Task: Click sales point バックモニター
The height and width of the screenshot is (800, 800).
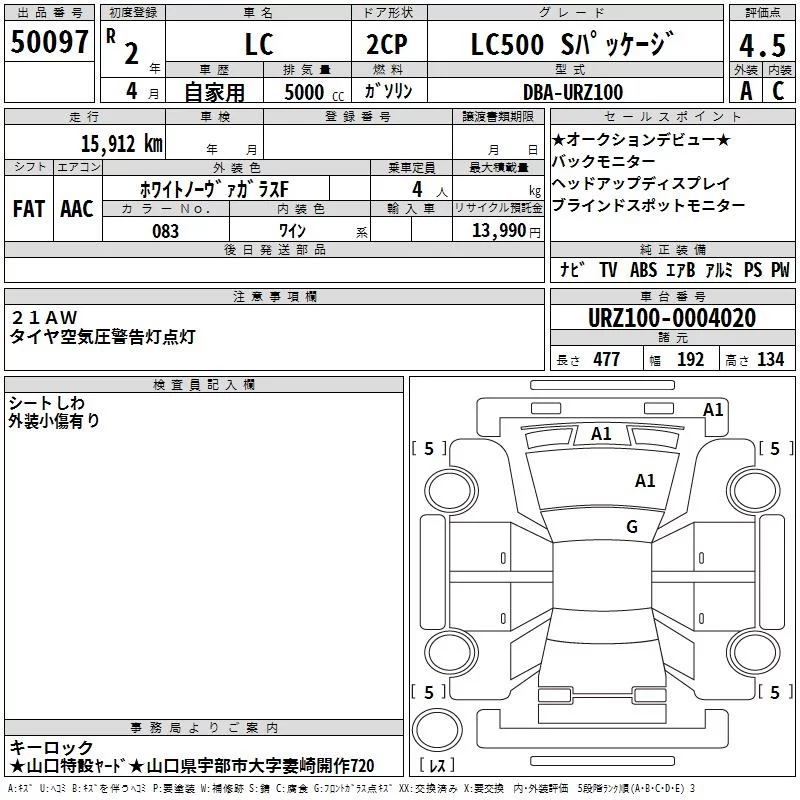Action: click(604, 161)
